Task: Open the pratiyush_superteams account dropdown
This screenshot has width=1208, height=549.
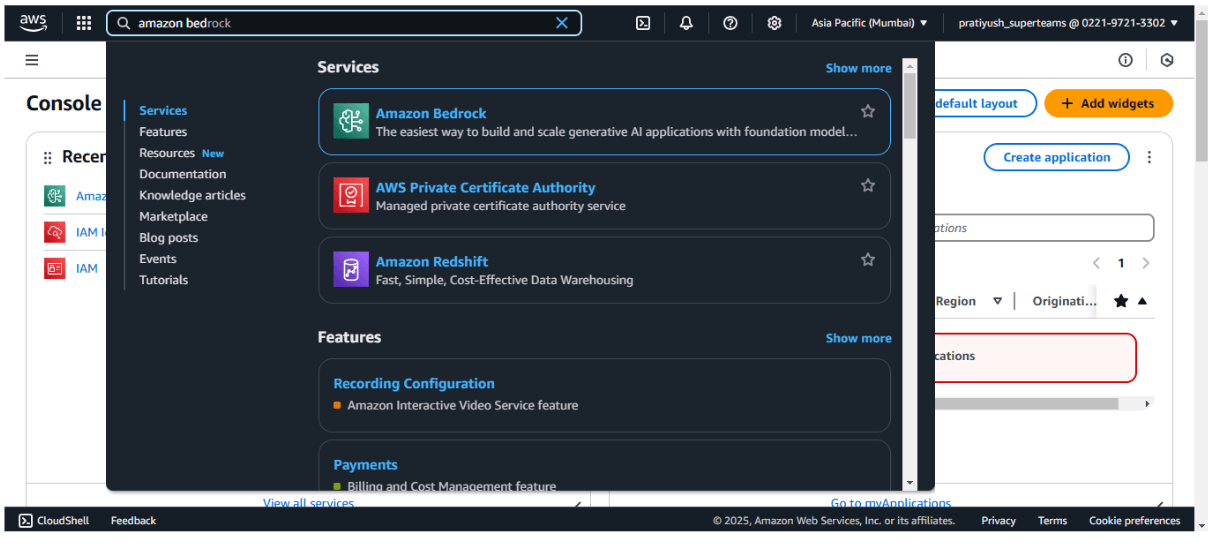Action: [x=1067, y=23]
